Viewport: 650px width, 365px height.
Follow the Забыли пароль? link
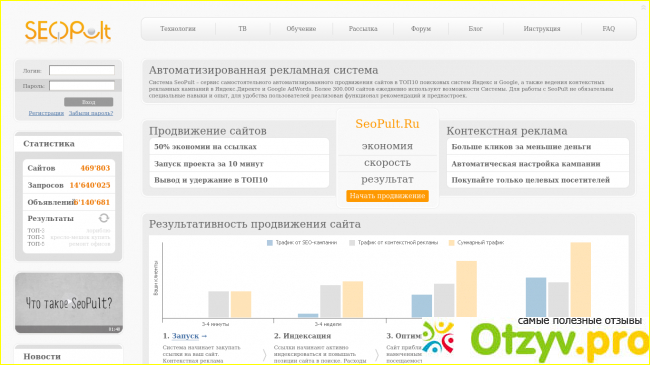coord(91,113)
